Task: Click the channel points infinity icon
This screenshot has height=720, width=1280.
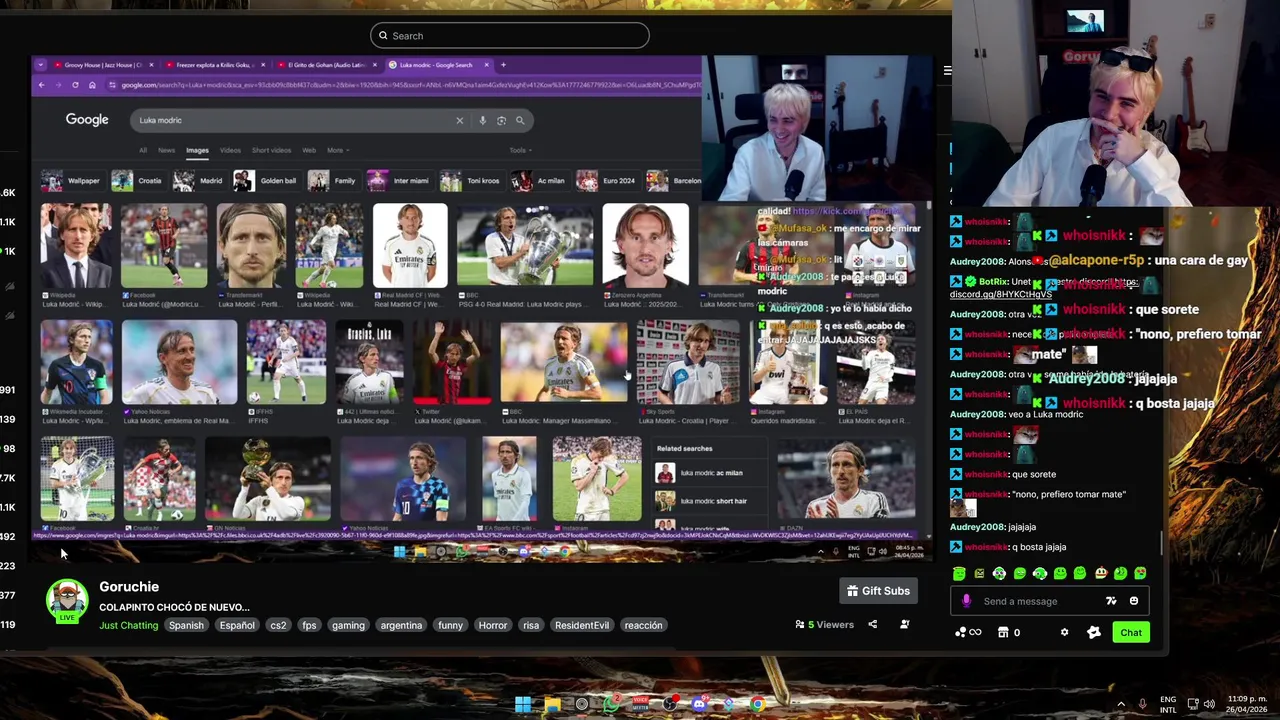Action: [968, 632]
